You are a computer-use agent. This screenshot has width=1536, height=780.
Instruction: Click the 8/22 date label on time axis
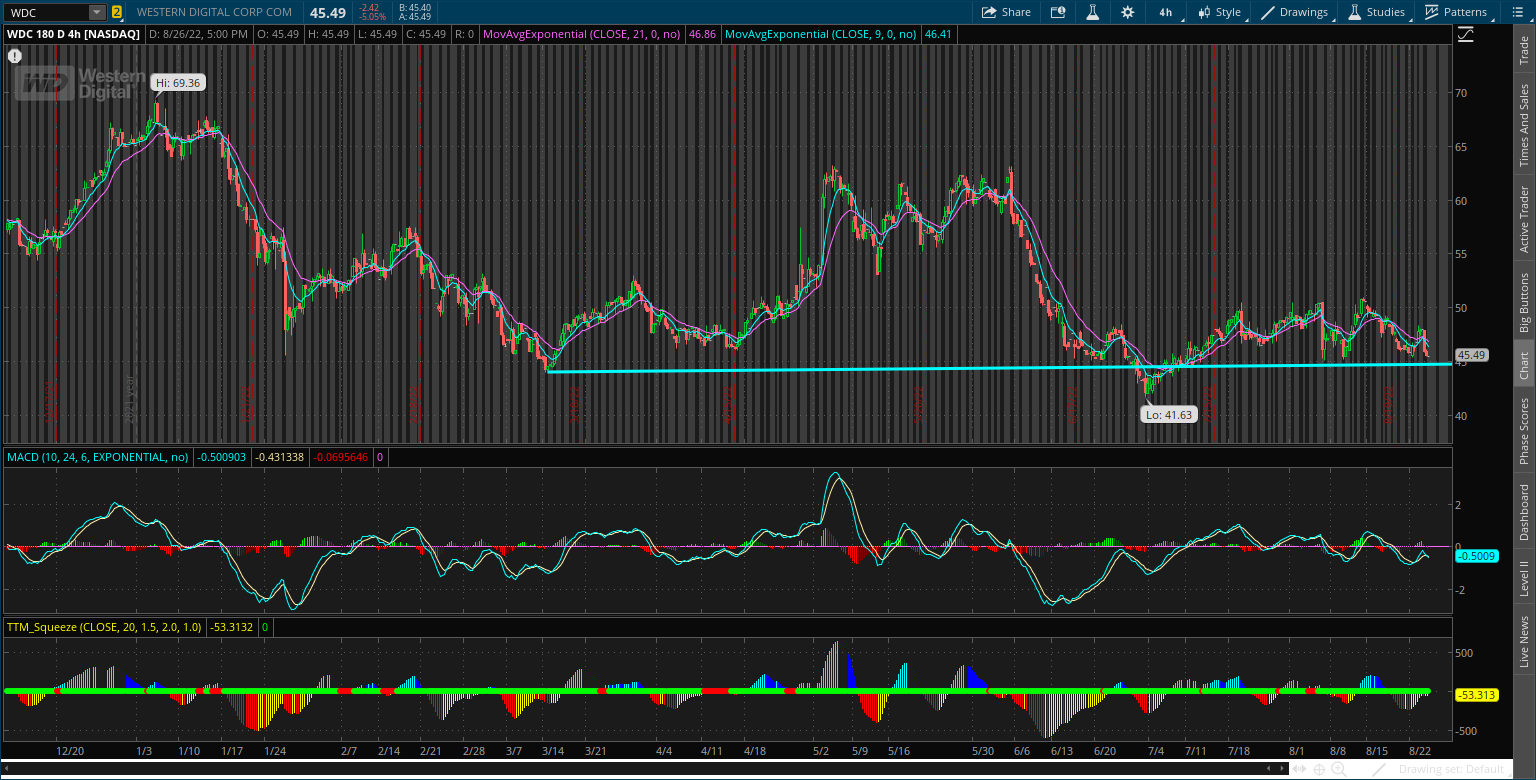tap(1419, 750)
